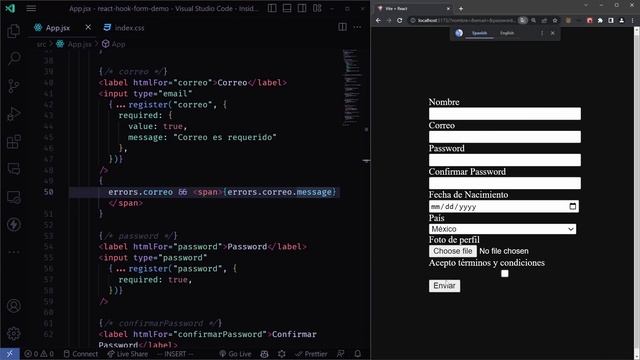The image size is (640, 360).
Task: Toggle the bottom panel layout icon
Action: 287,8
